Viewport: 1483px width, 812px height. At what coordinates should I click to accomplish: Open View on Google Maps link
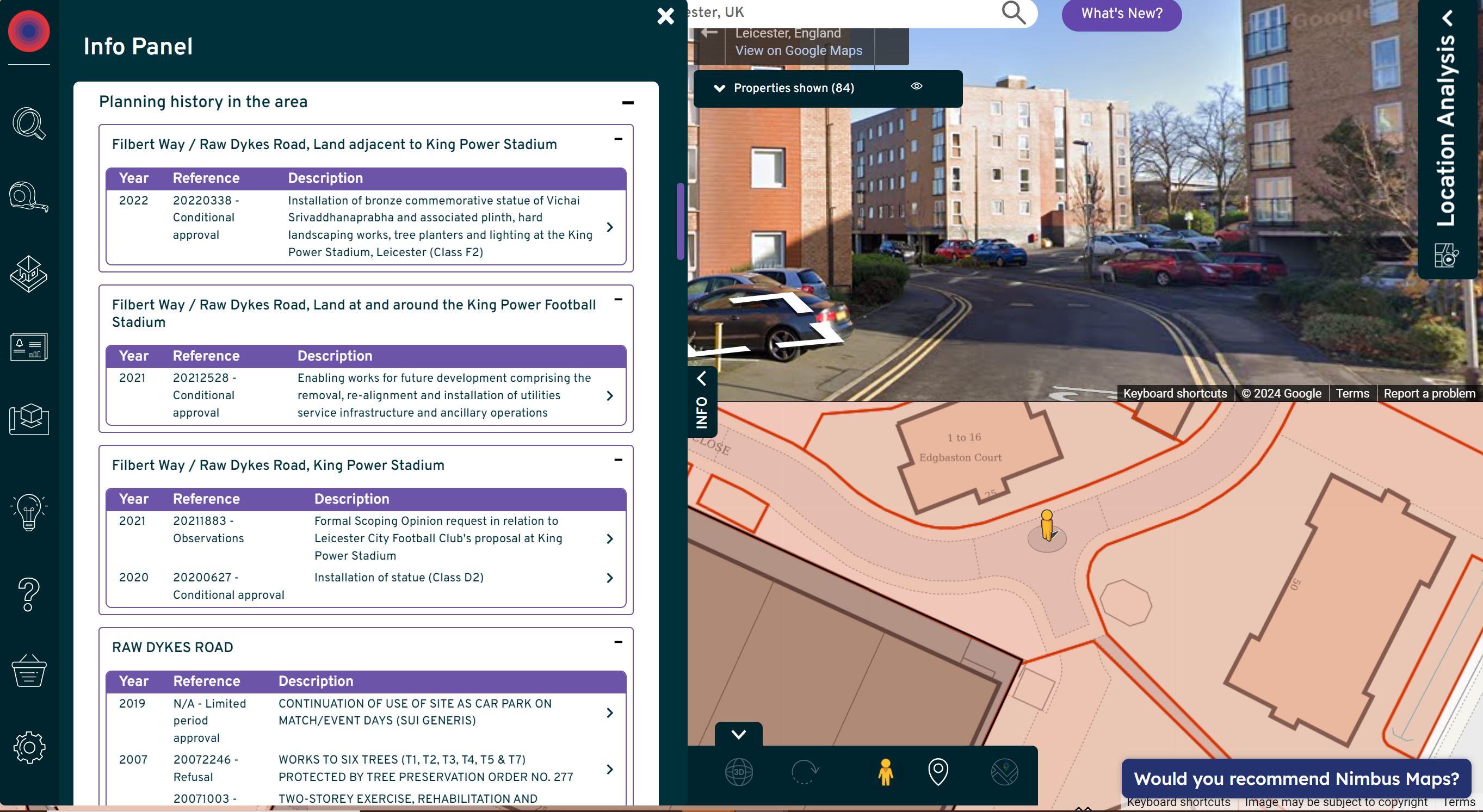(799, 51)
